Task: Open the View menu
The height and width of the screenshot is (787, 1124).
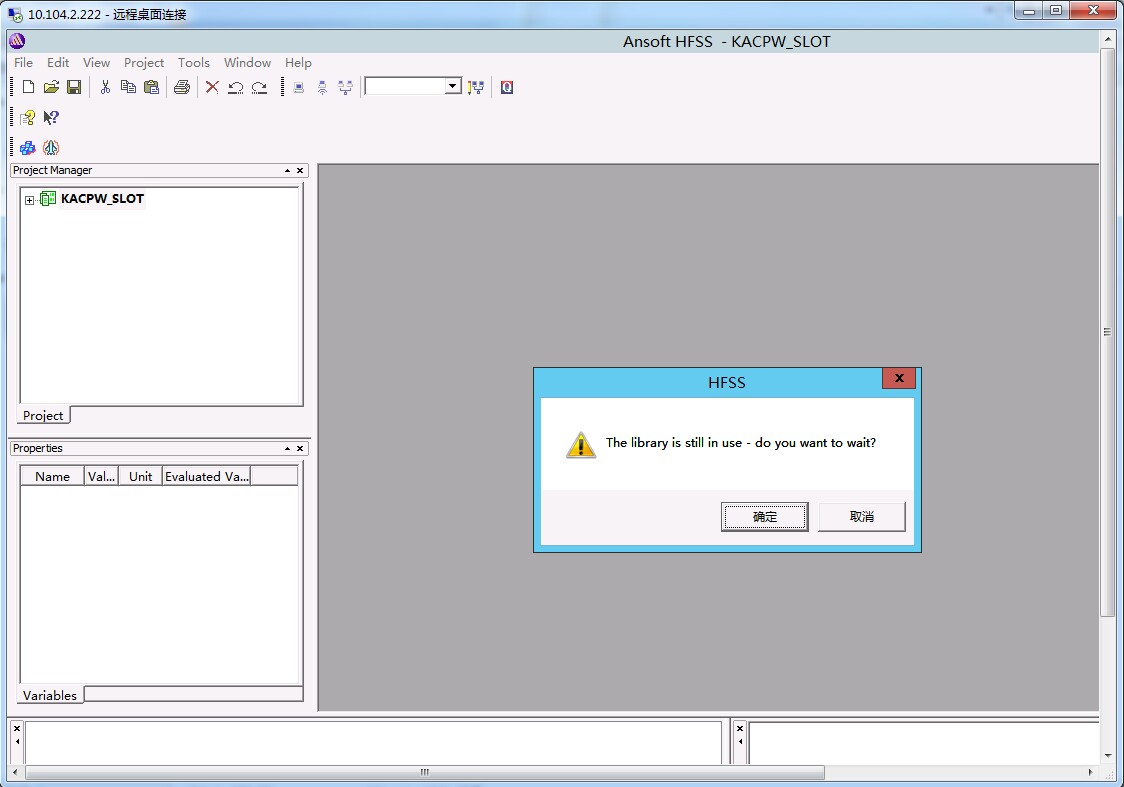Action: [96, 62]
